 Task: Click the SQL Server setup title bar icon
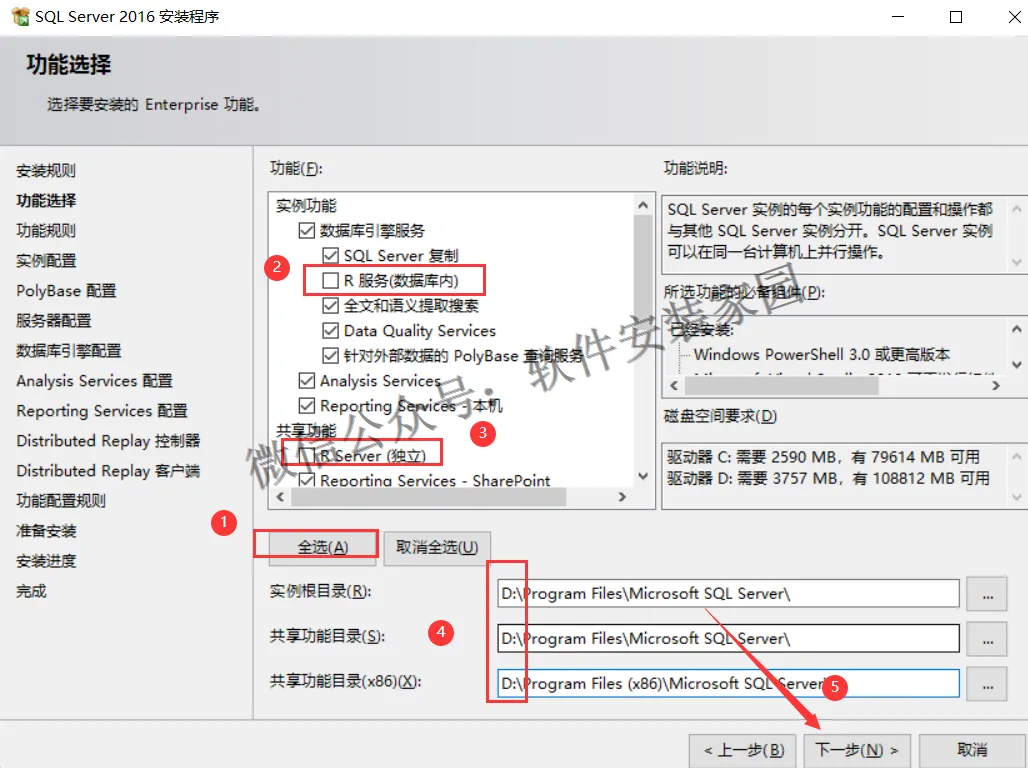coord(20,16)
